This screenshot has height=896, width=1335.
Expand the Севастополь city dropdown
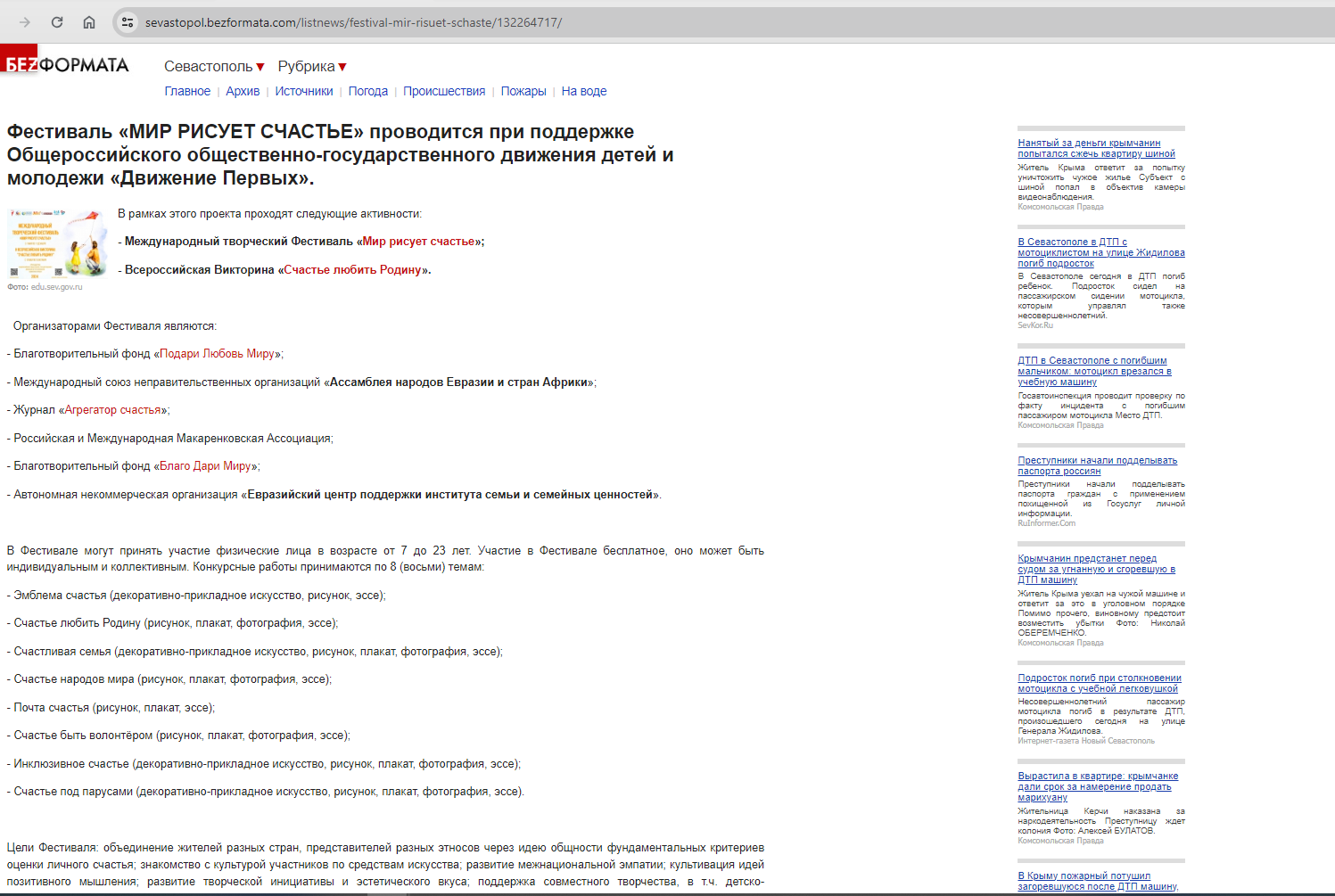[214, 66]
